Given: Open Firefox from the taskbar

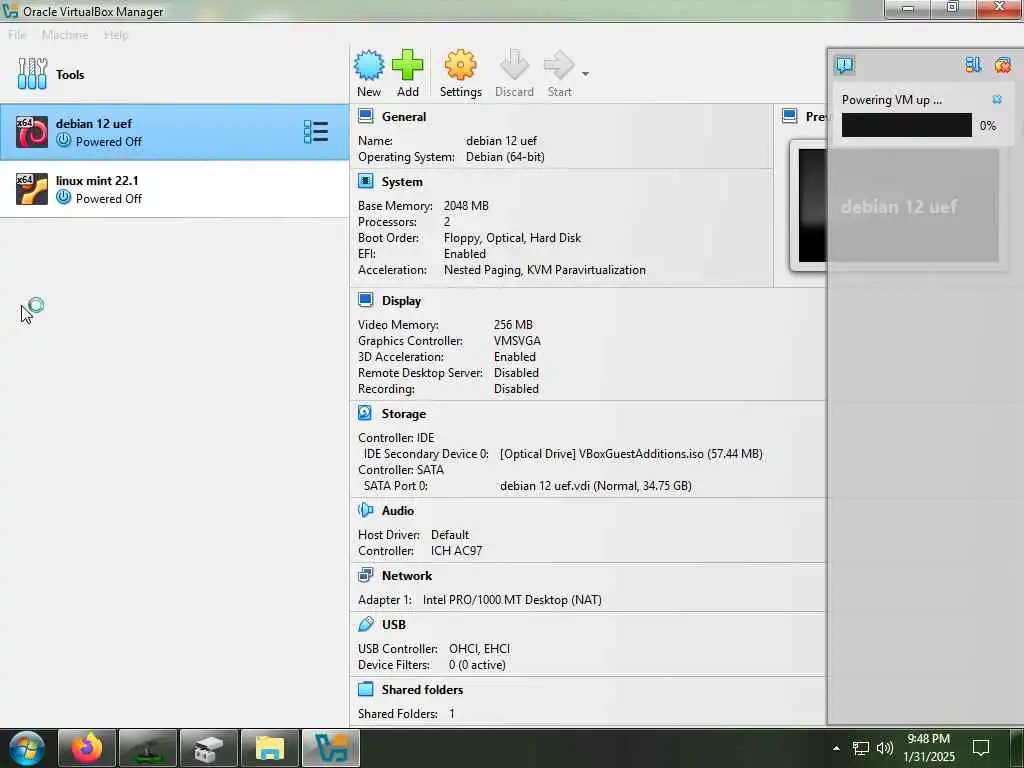Looking at the screenshot, I should 87,748.
